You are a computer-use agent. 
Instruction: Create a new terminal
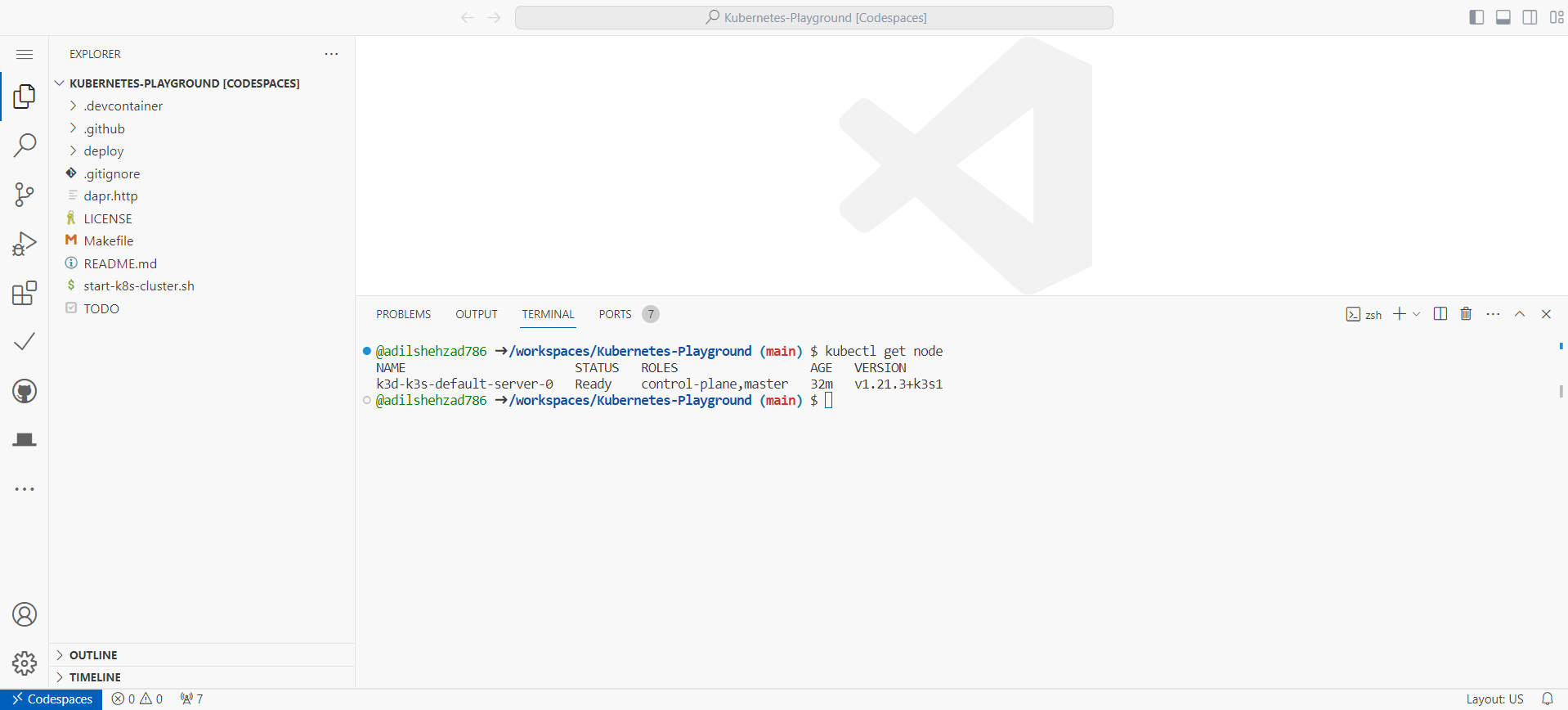tap(1400, 314)
